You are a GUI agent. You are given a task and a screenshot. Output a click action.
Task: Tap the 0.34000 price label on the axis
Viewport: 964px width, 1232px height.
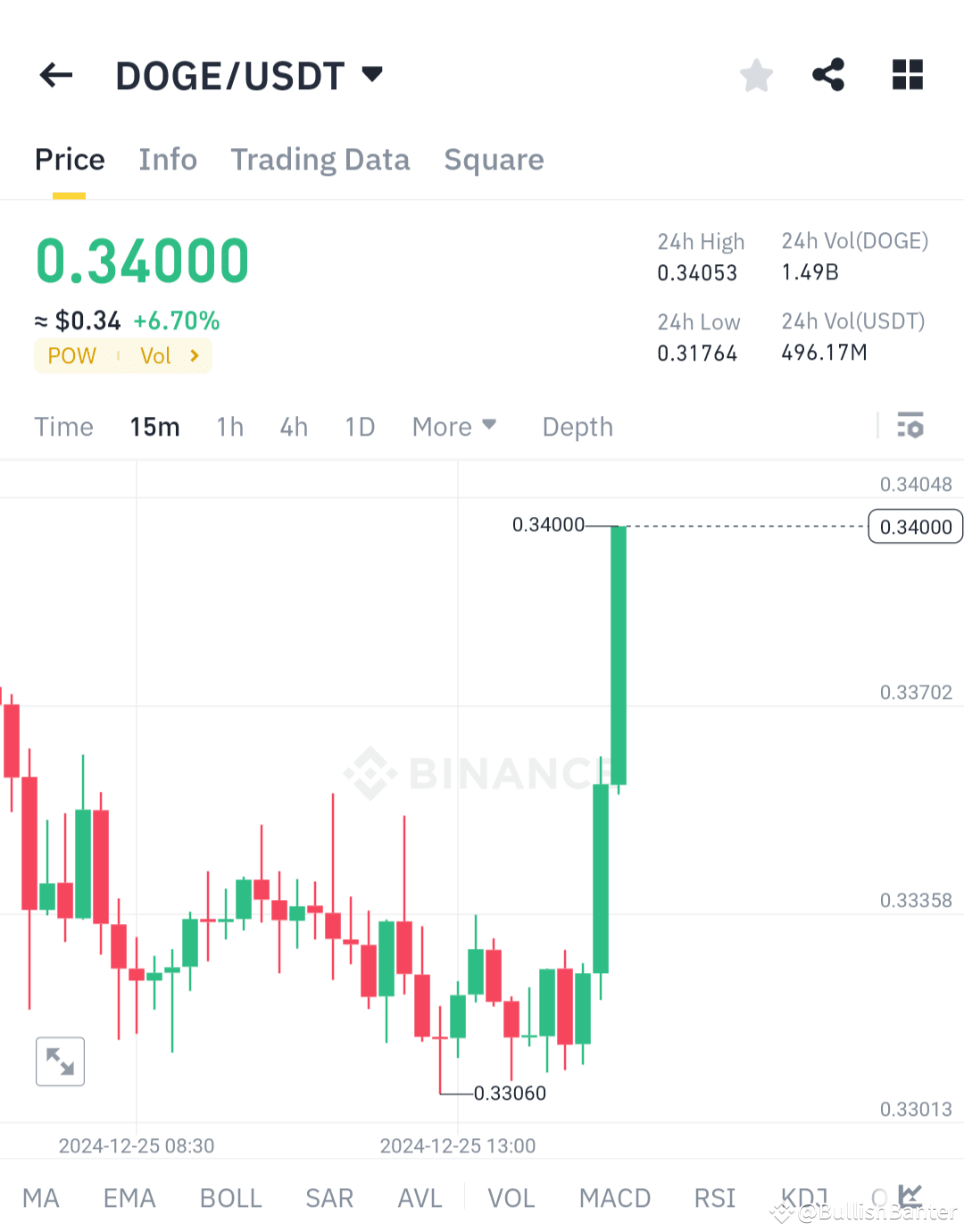click(914, 526)
